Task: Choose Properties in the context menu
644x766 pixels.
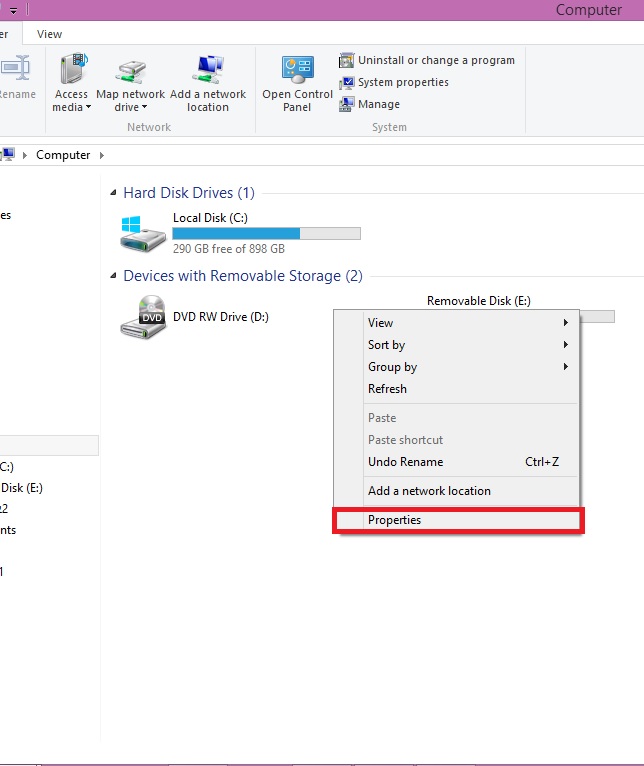Action: (457, 520)
